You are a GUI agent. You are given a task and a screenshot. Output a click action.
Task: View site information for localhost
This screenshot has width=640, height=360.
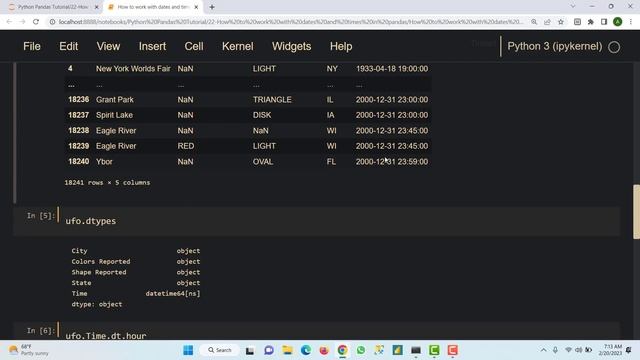pyautogui.click(x=52, y=22)
